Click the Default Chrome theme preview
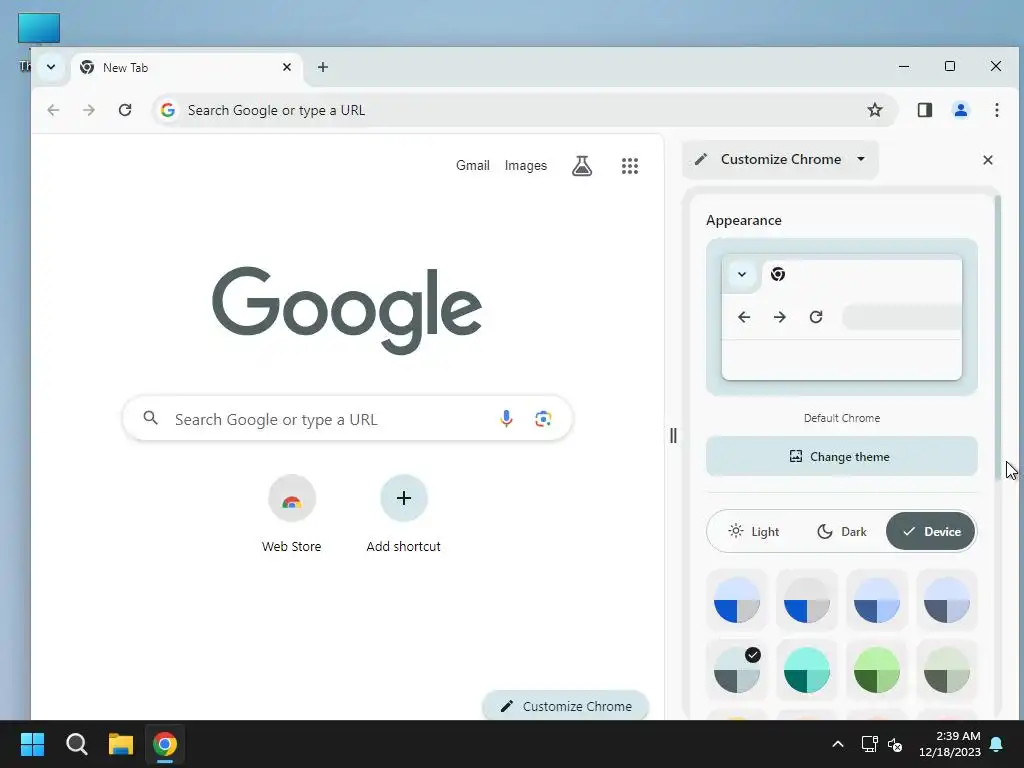 [x=842, y=317]
